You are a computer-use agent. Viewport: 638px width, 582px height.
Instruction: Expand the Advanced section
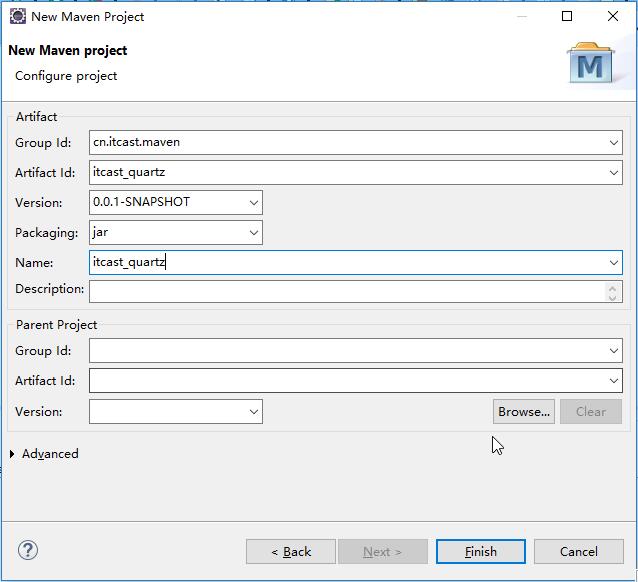12,454
